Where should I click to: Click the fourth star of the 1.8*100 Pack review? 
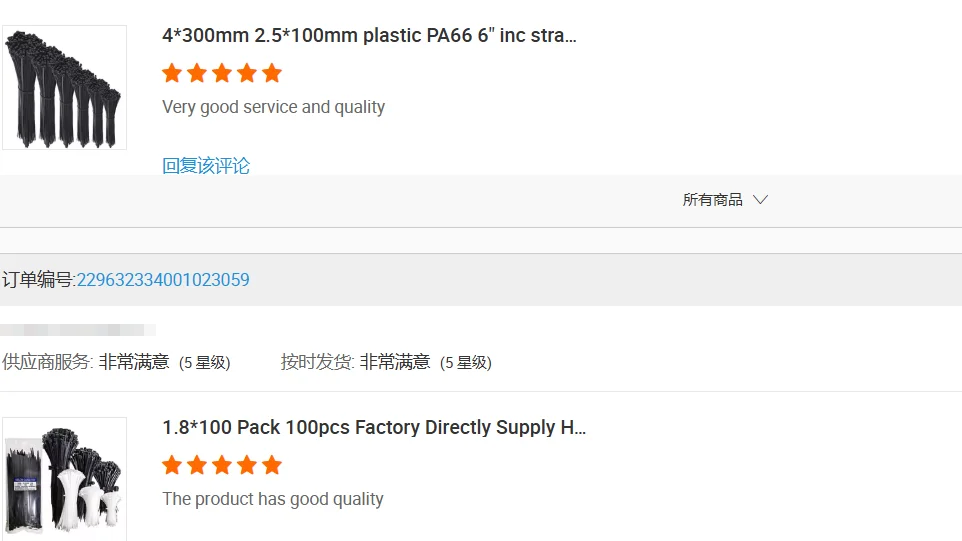247,465
